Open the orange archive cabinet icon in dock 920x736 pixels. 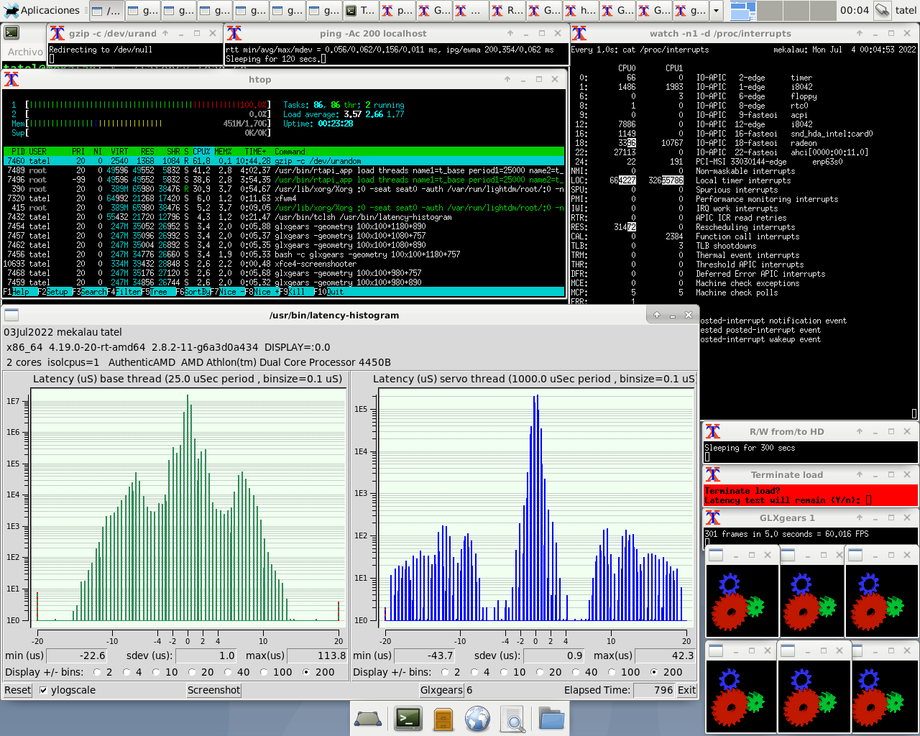click(442, 718)
